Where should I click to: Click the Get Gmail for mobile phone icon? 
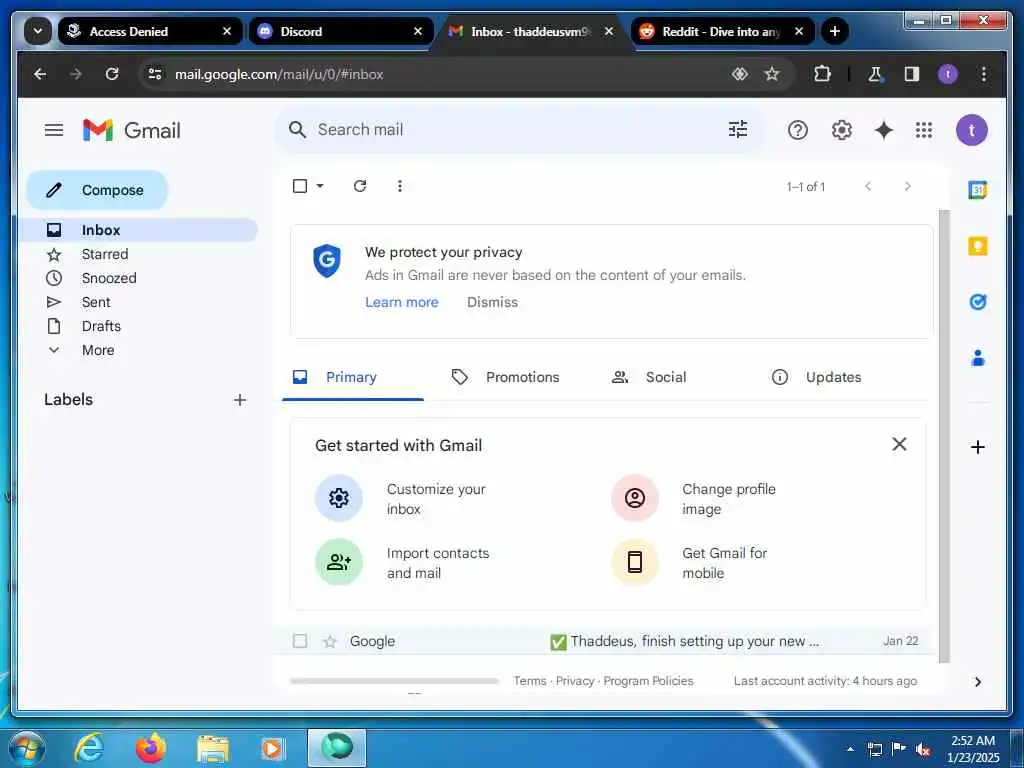point(634,562)
